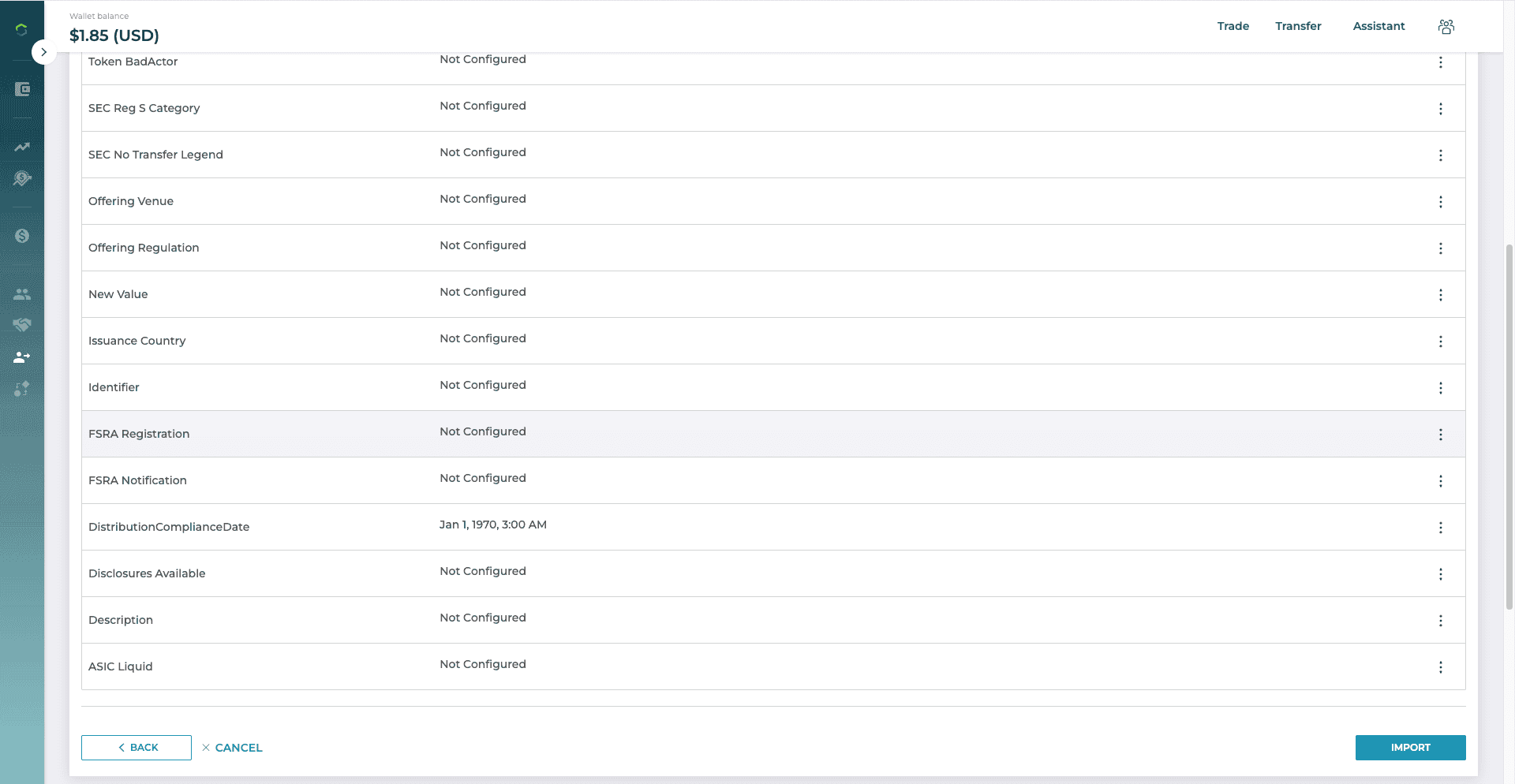Select the Offering Regulation label
This screenshot has width=1515, height=784.
pyautogui.click(x=144, y=248)
